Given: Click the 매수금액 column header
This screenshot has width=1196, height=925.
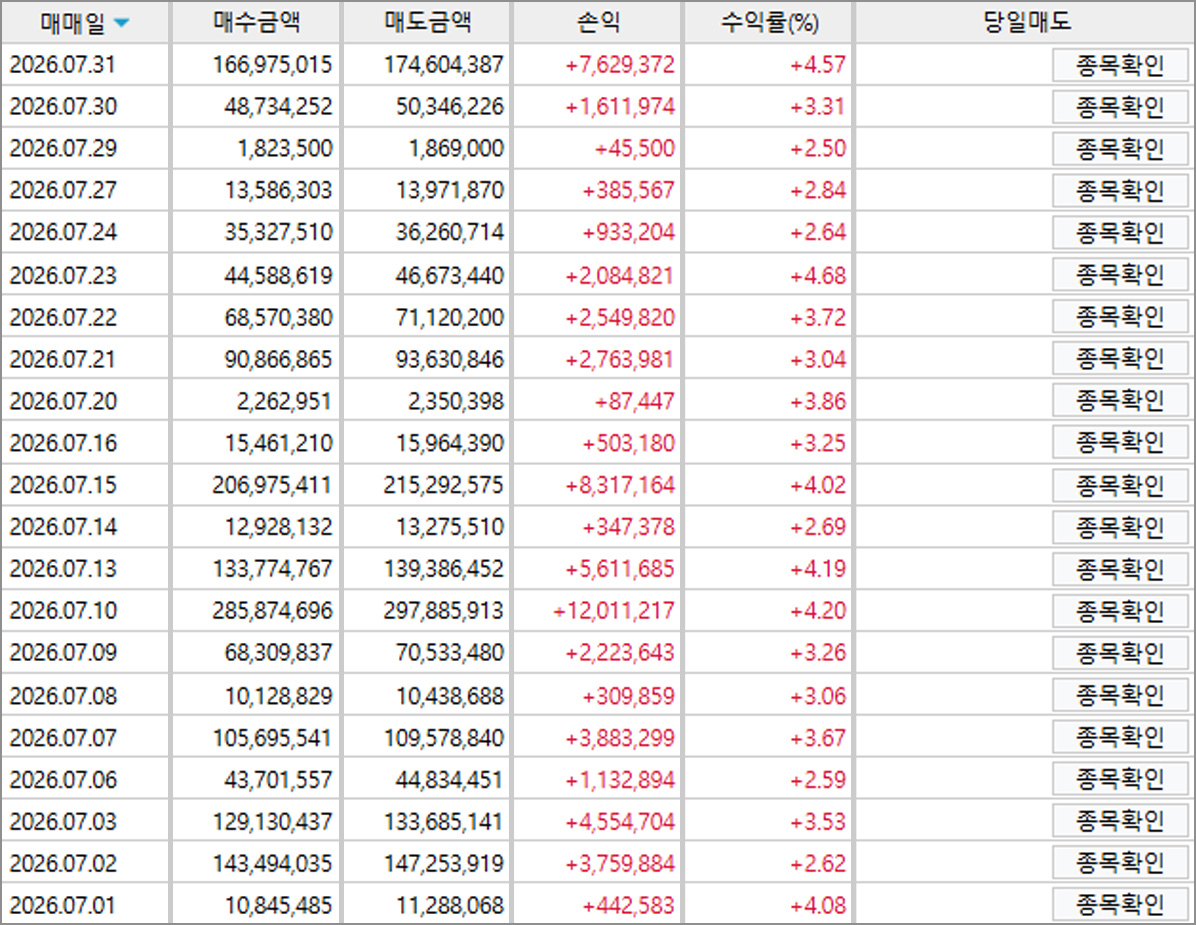Looking at the screenshot, I should point(256,22).
